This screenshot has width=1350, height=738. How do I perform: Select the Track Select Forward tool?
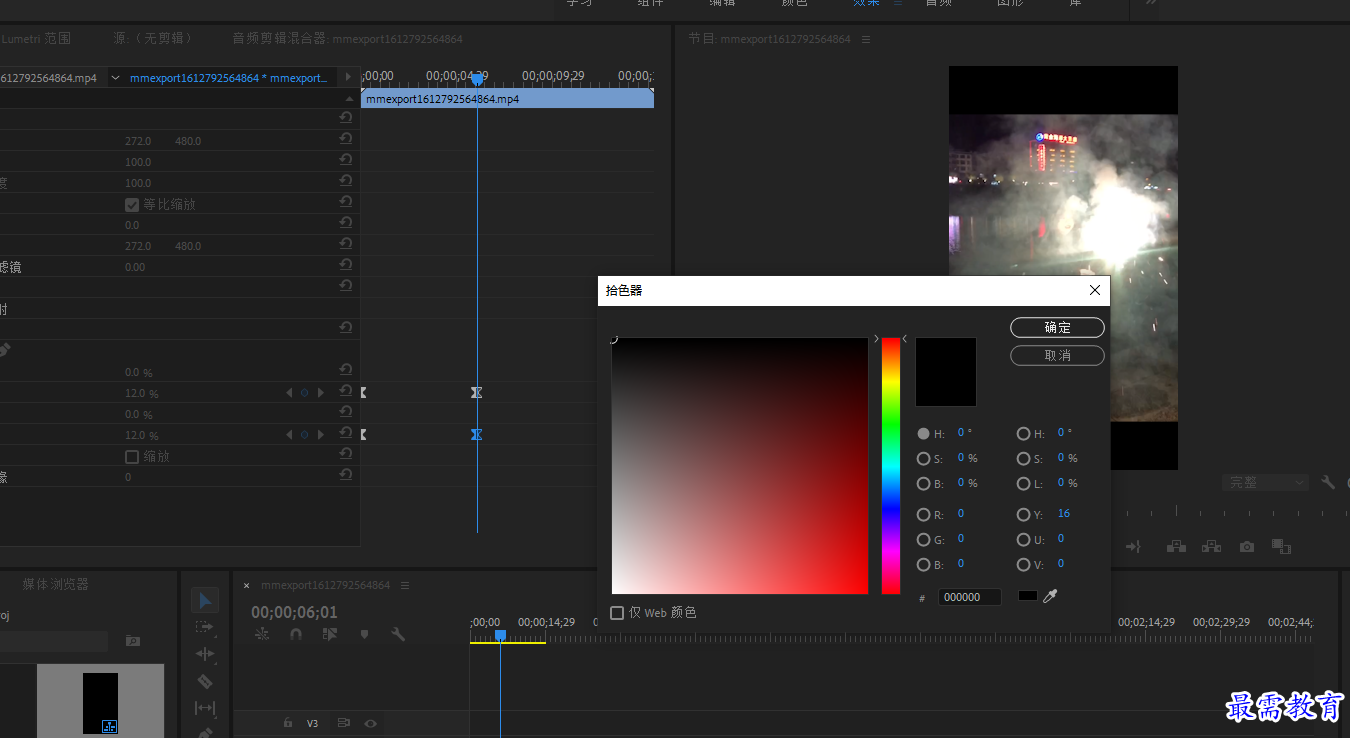tap(205, 627)
